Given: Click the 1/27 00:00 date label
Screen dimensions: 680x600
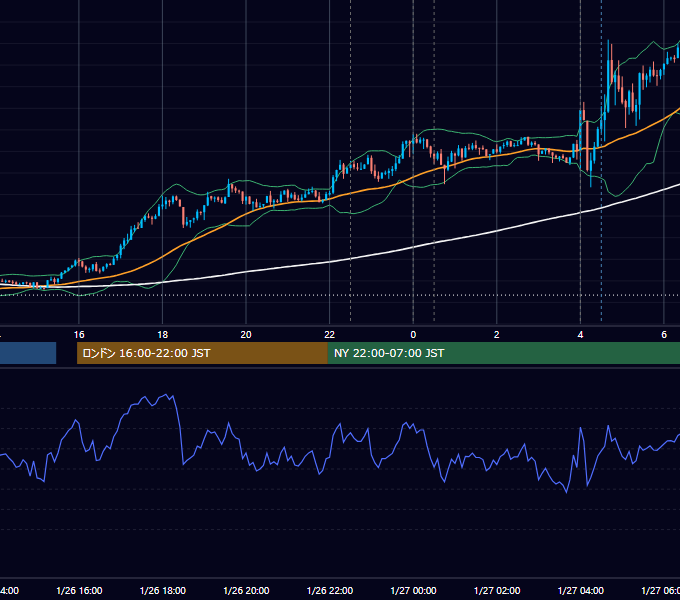Looking at the screenshot, I should click(x=413, y=590).
